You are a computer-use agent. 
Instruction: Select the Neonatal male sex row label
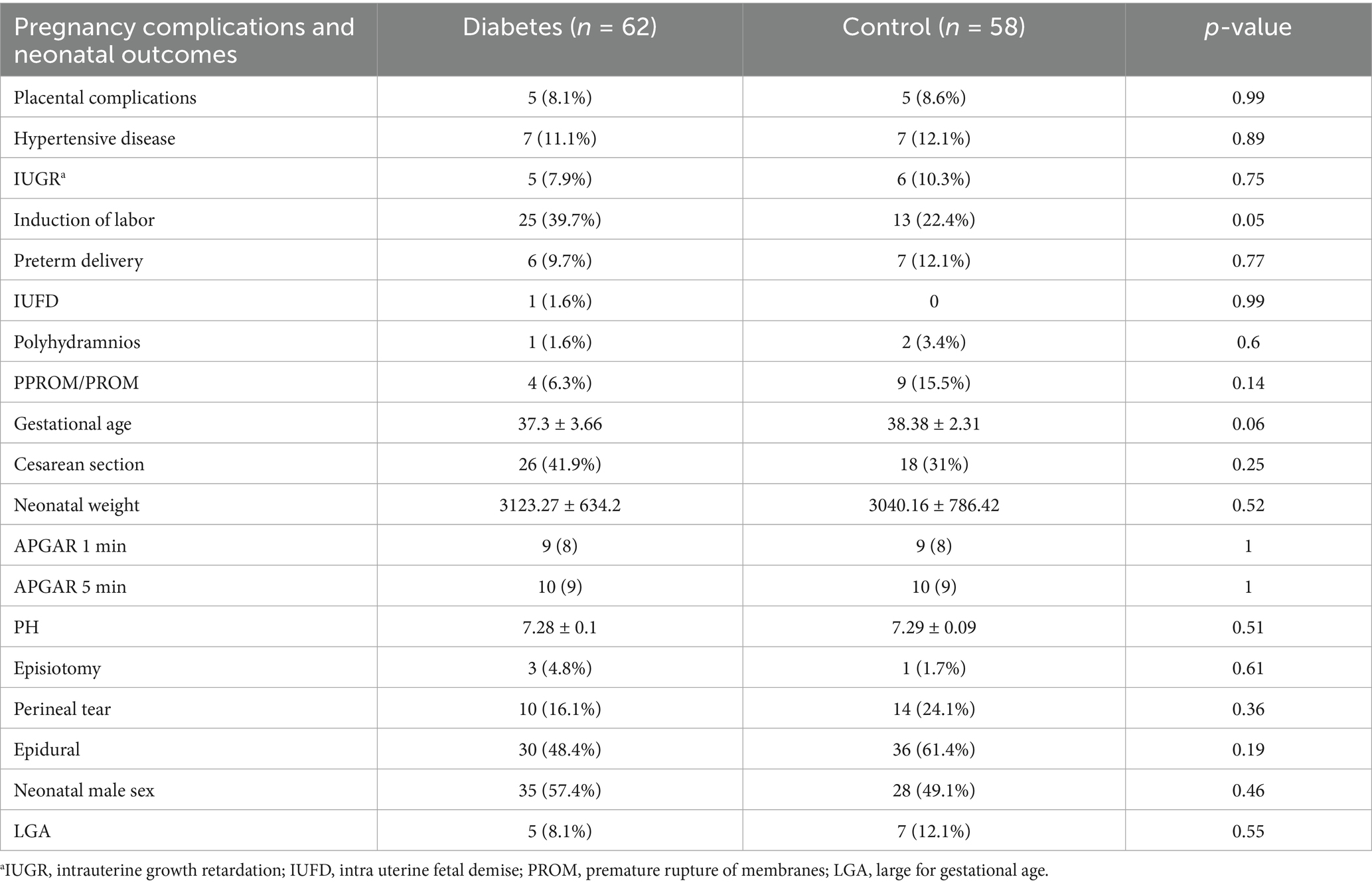(x=84, y=791)
